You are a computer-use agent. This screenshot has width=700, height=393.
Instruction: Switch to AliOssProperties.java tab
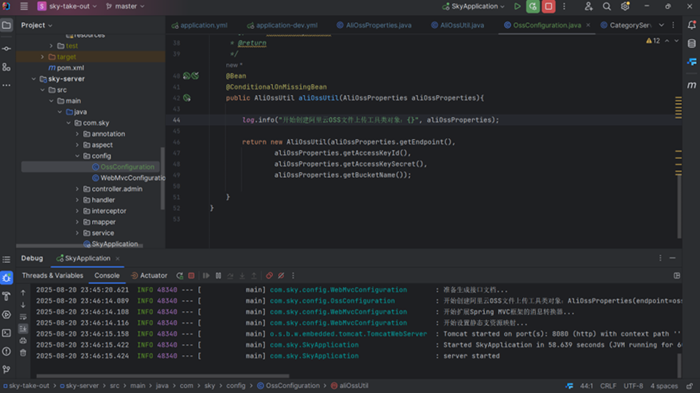374,25
